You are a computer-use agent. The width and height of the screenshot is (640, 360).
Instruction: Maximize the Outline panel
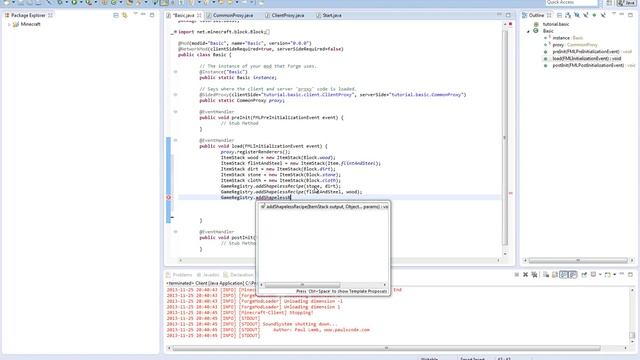click(x=631, y=15)
